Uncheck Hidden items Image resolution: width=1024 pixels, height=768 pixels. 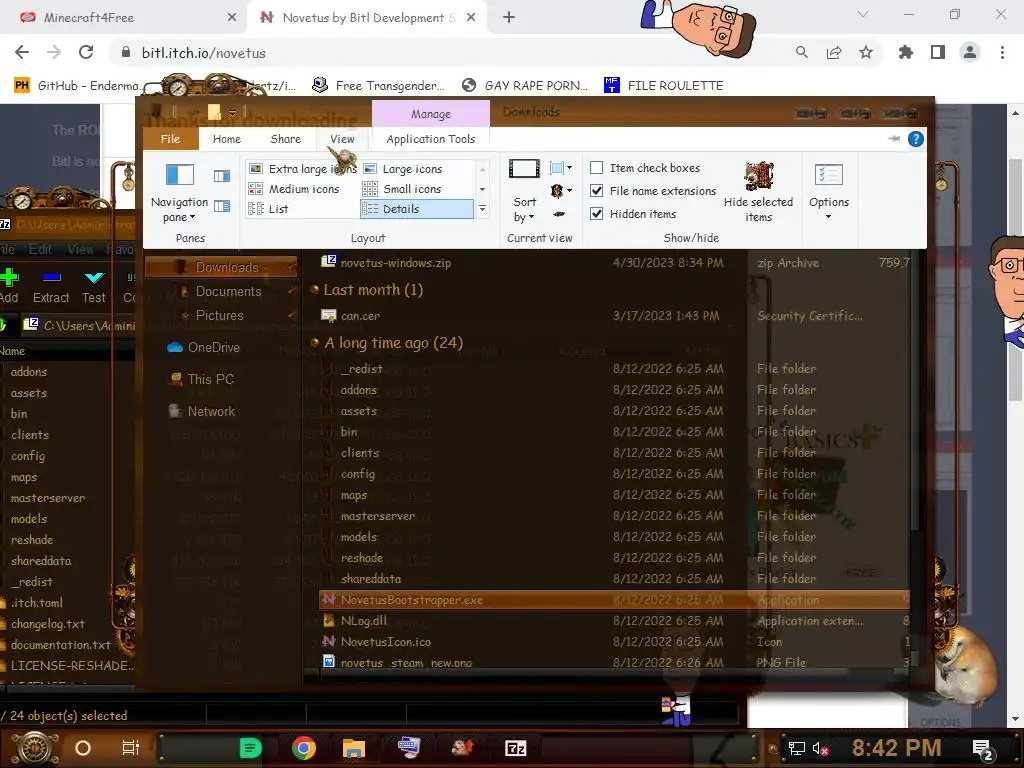(x=633, y=214)
